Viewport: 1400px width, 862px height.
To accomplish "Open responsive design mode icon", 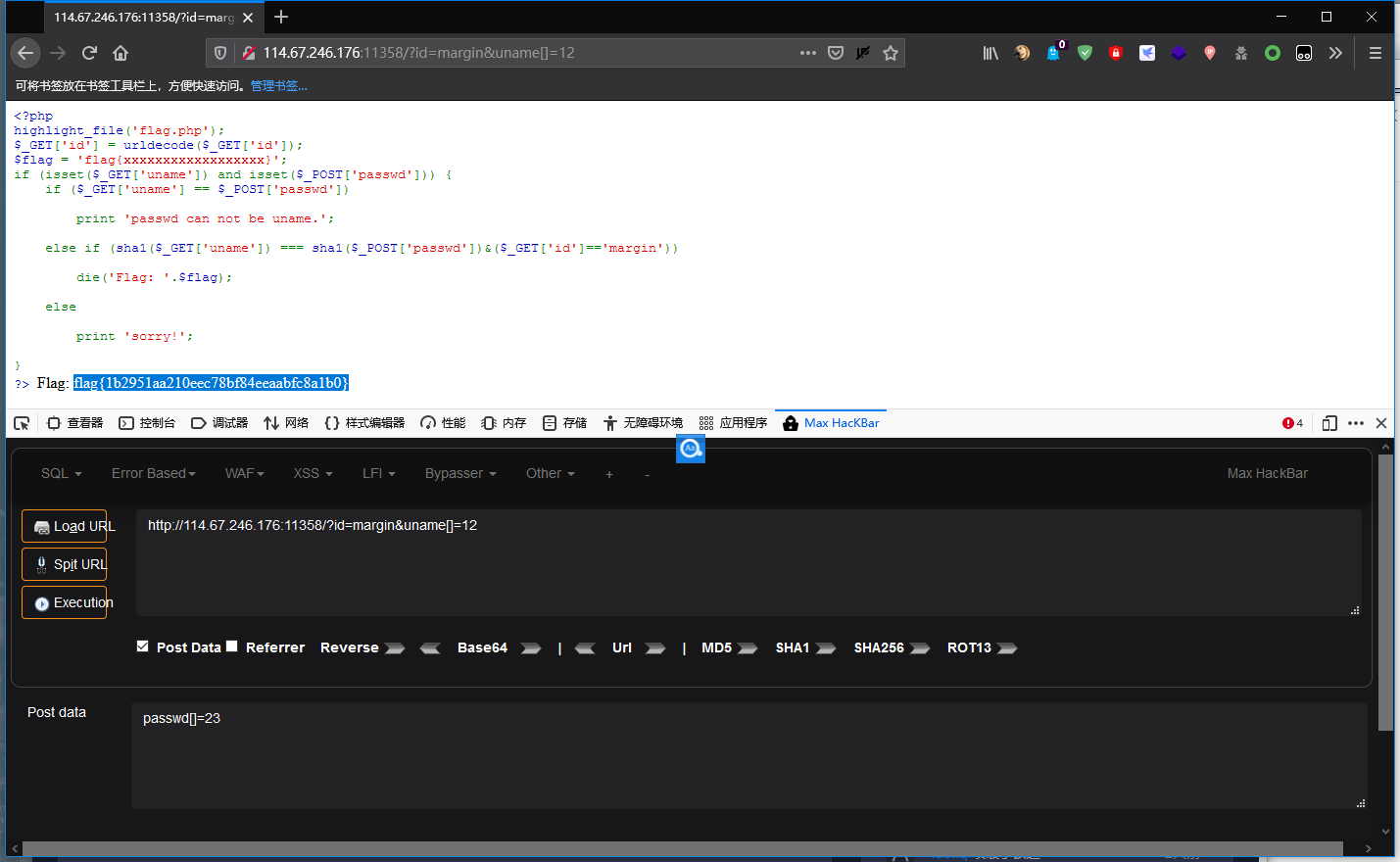I will pos(1329,423).
